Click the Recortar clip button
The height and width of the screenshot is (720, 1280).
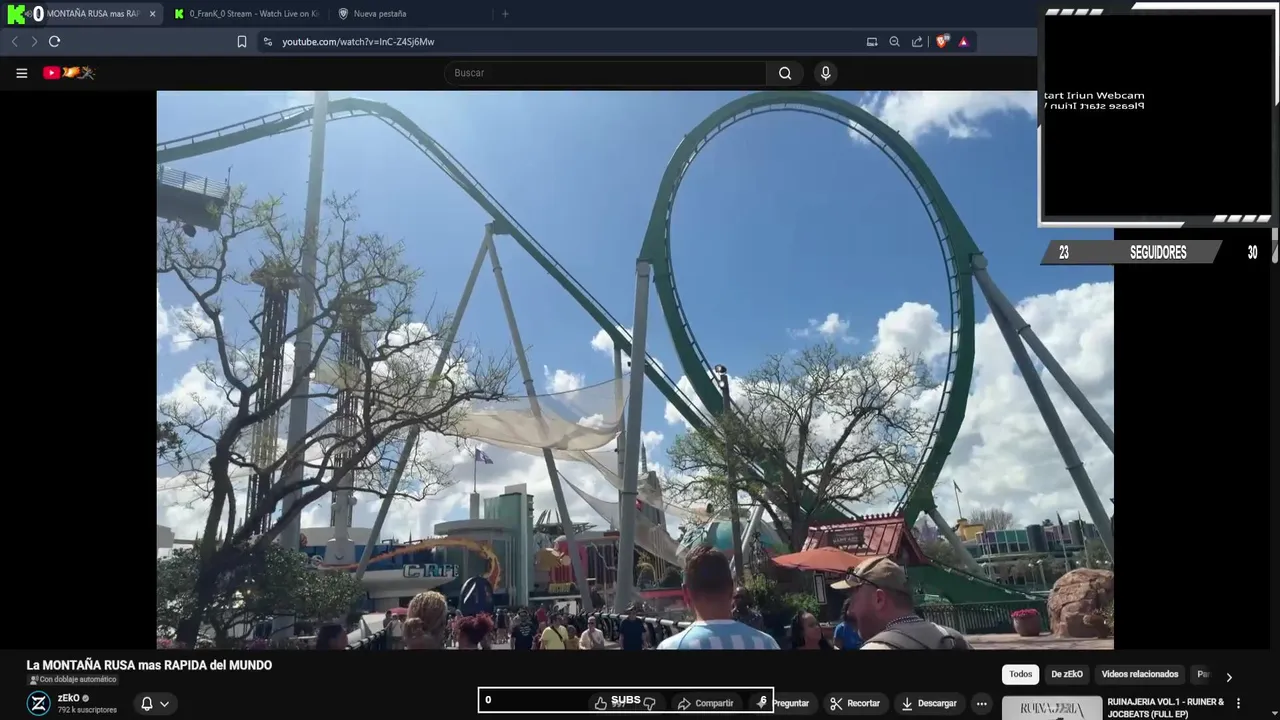[x=855, y=703]
